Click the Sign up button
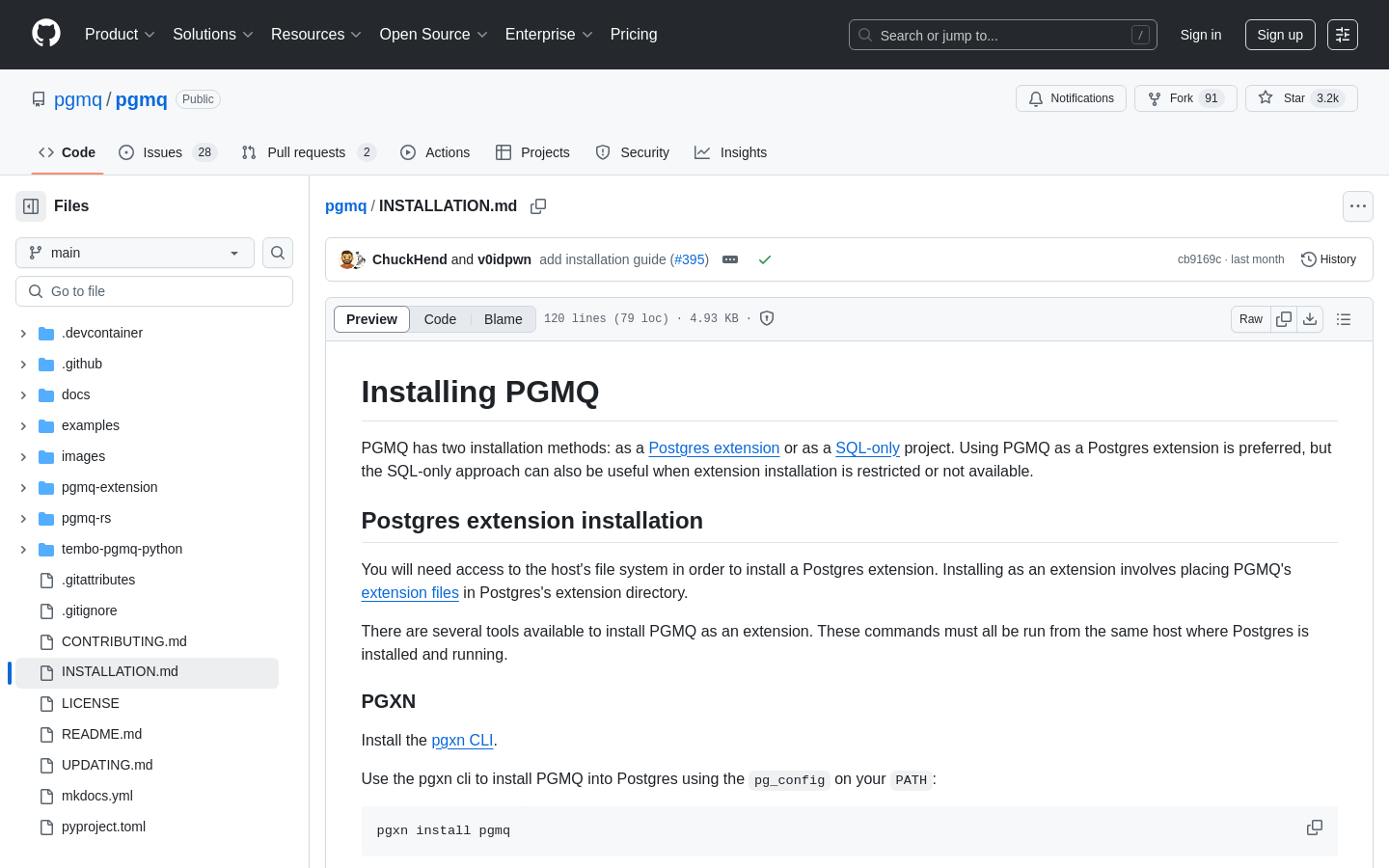This screenshot has width=1389, height=868. pyautogui.click(x=1280, y=35)
